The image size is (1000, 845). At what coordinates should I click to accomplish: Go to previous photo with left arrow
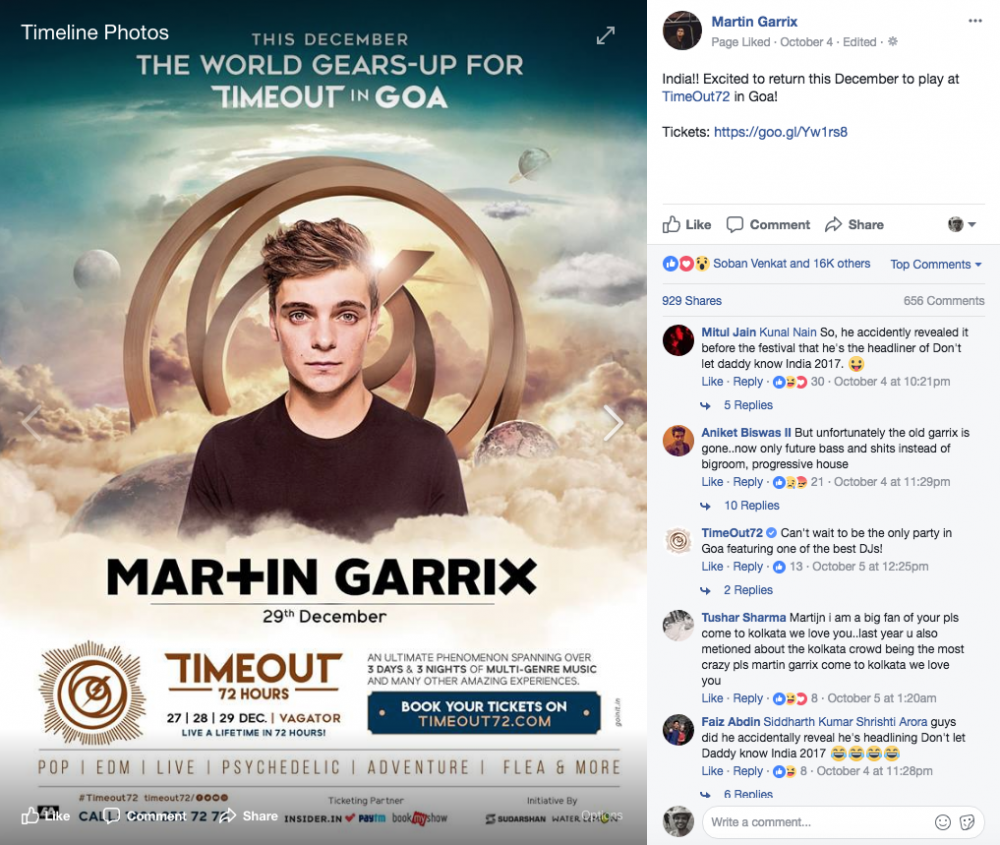(33, 422)
